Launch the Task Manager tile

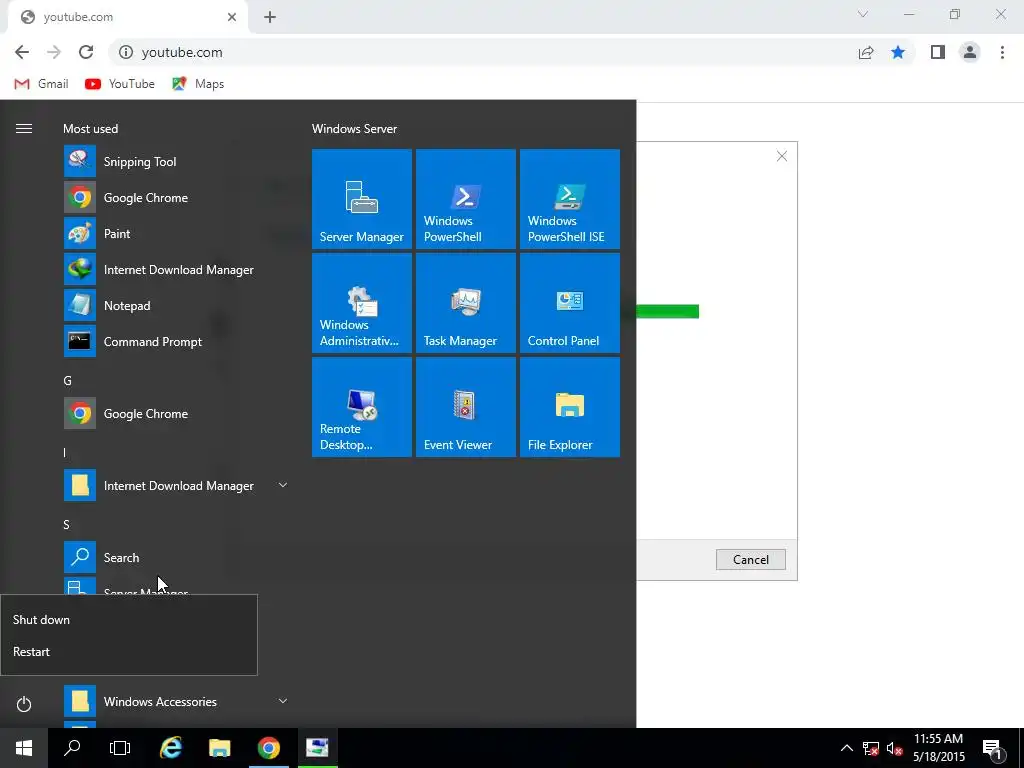(466, 302)
